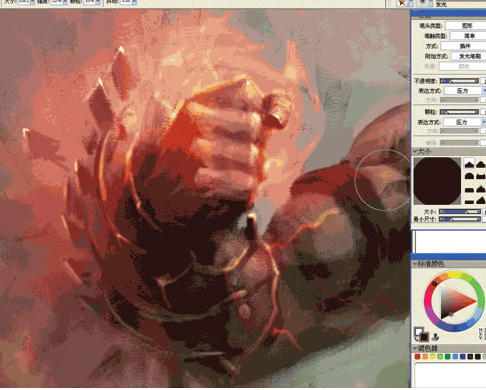Adjust the 大小 brush size slider
Screen dimensions: 486x390
[x=460, y=212]
